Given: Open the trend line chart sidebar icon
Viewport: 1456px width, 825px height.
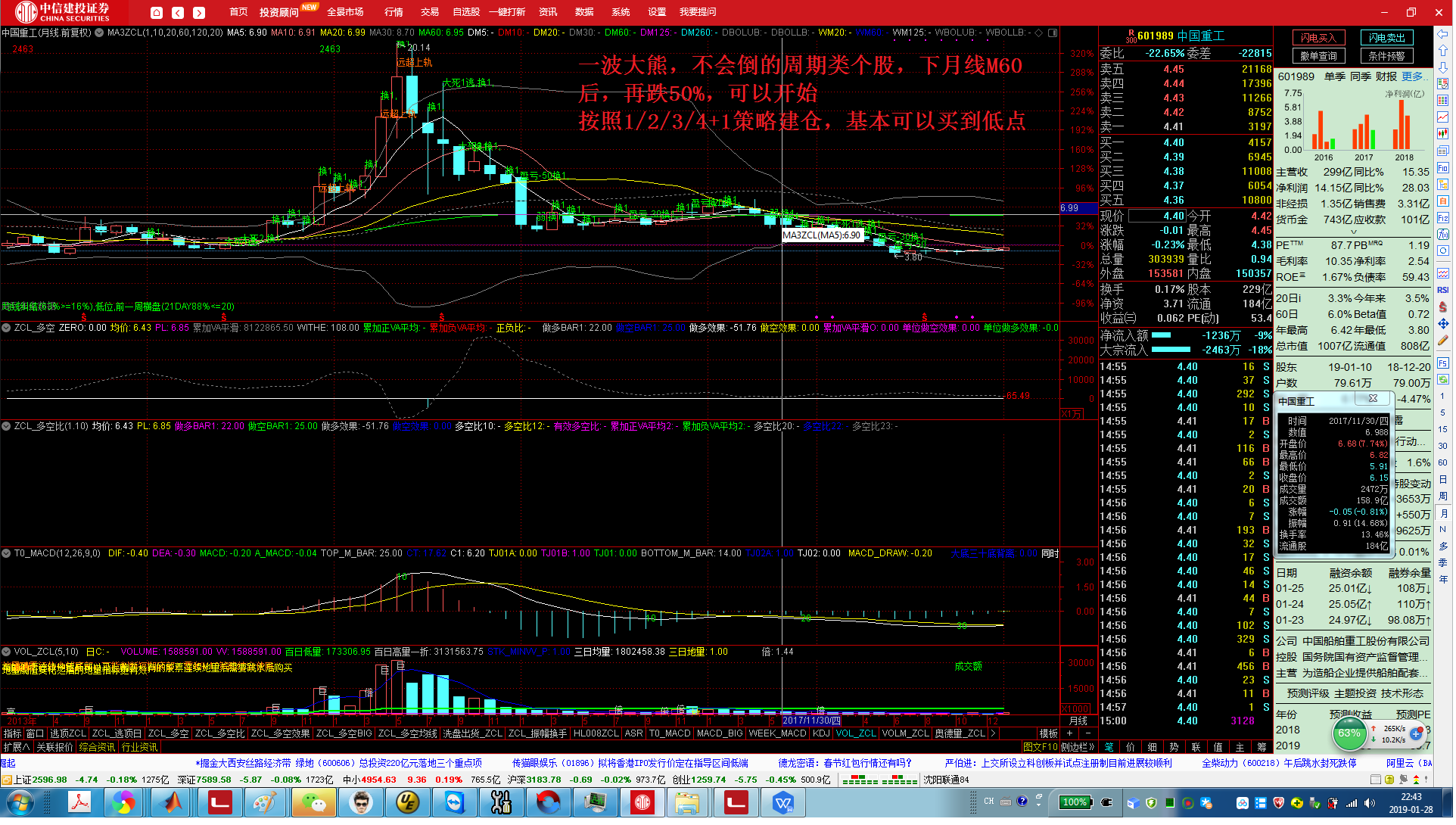Looking at the screenshot, I should point(1443,117).
